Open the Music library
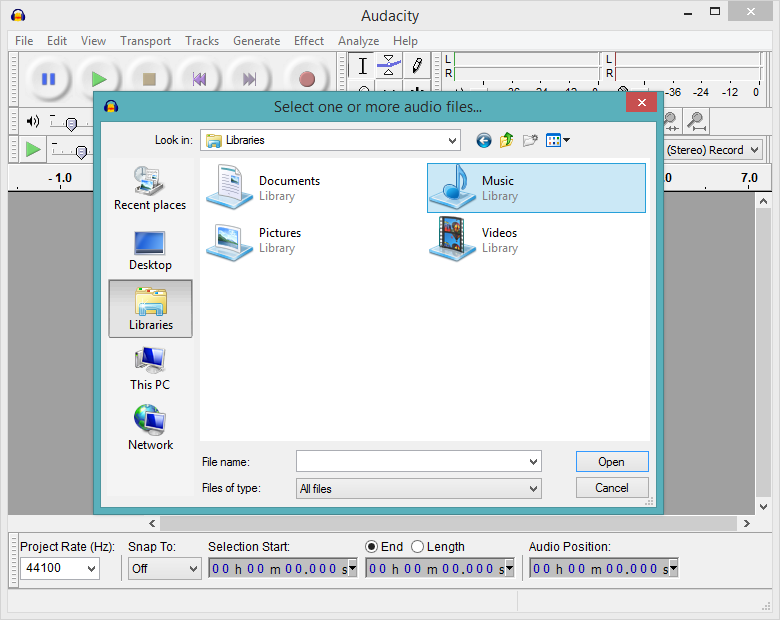 (536, 189)
